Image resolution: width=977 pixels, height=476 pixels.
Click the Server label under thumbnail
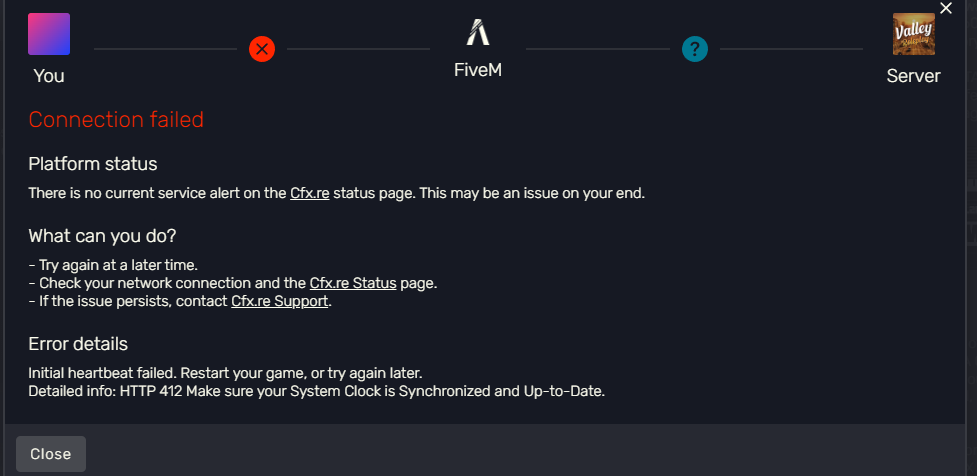click(x=913, y=76)
